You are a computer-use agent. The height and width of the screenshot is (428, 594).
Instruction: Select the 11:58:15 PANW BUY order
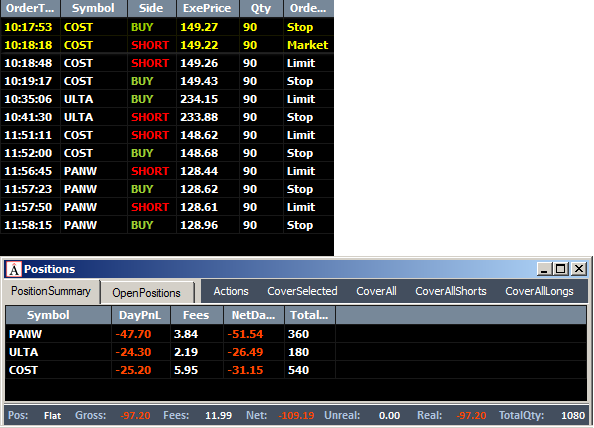pos(167,225)
